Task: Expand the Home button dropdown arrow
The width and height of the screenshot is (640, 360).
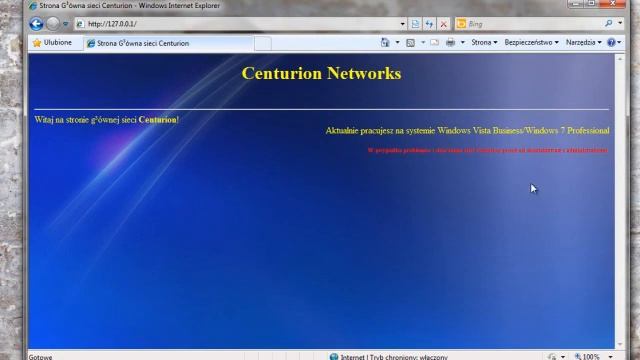Action: pyautogui.click(x=397, y=42)
